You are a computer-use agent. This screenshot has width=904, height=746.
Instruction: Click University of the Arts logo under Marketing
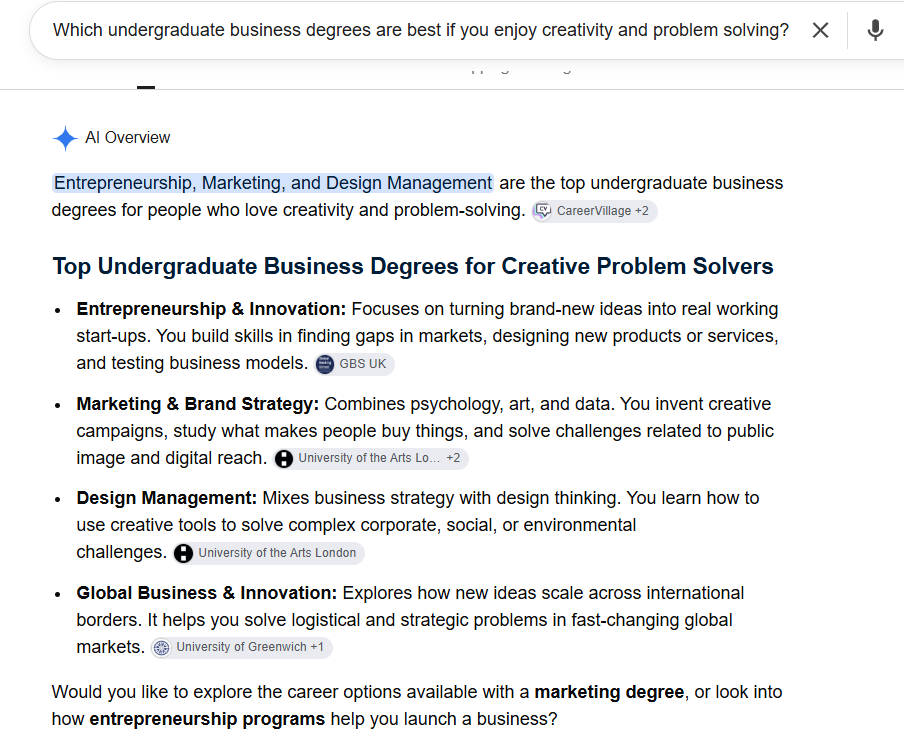coord(284,459)
